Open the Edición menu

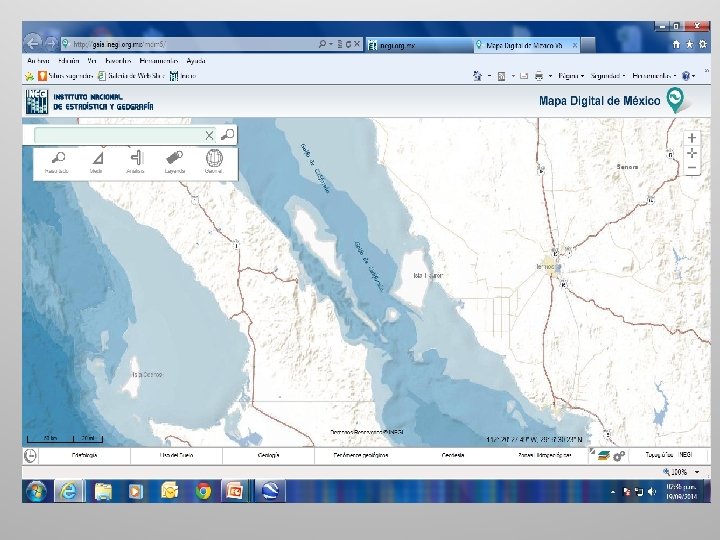(x=69, y=61)
